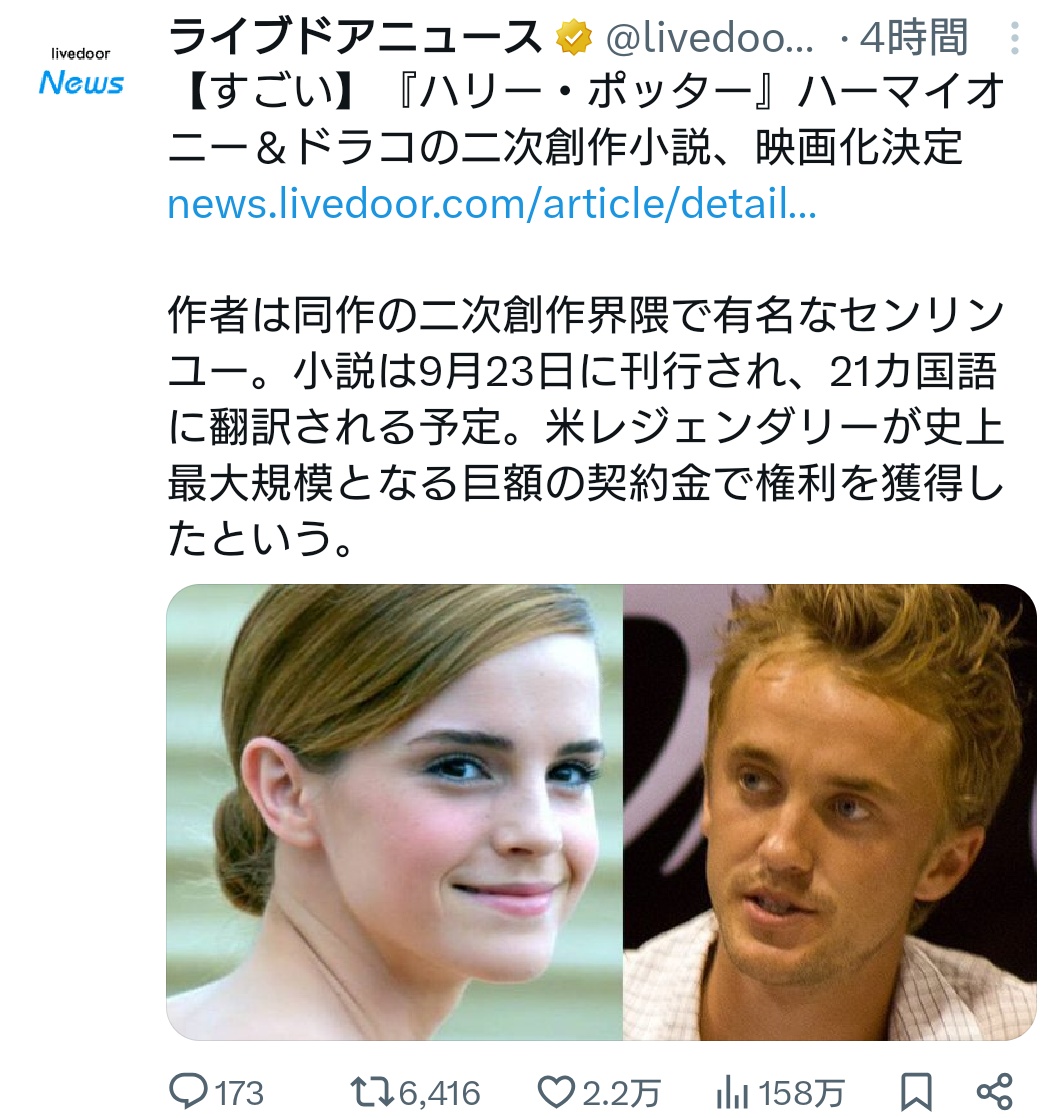Open the news.livedoor.com article link

click(492, 204)
